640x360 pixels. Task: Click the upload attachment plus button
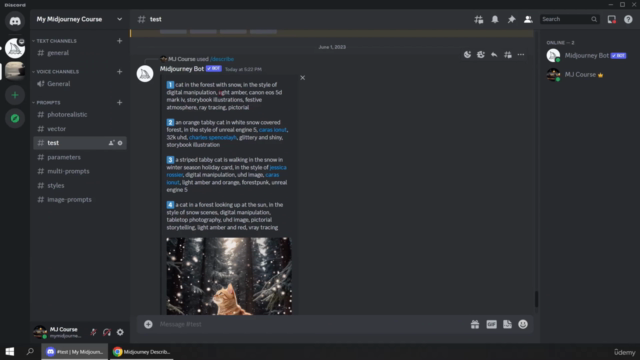(x=148, y=324)
